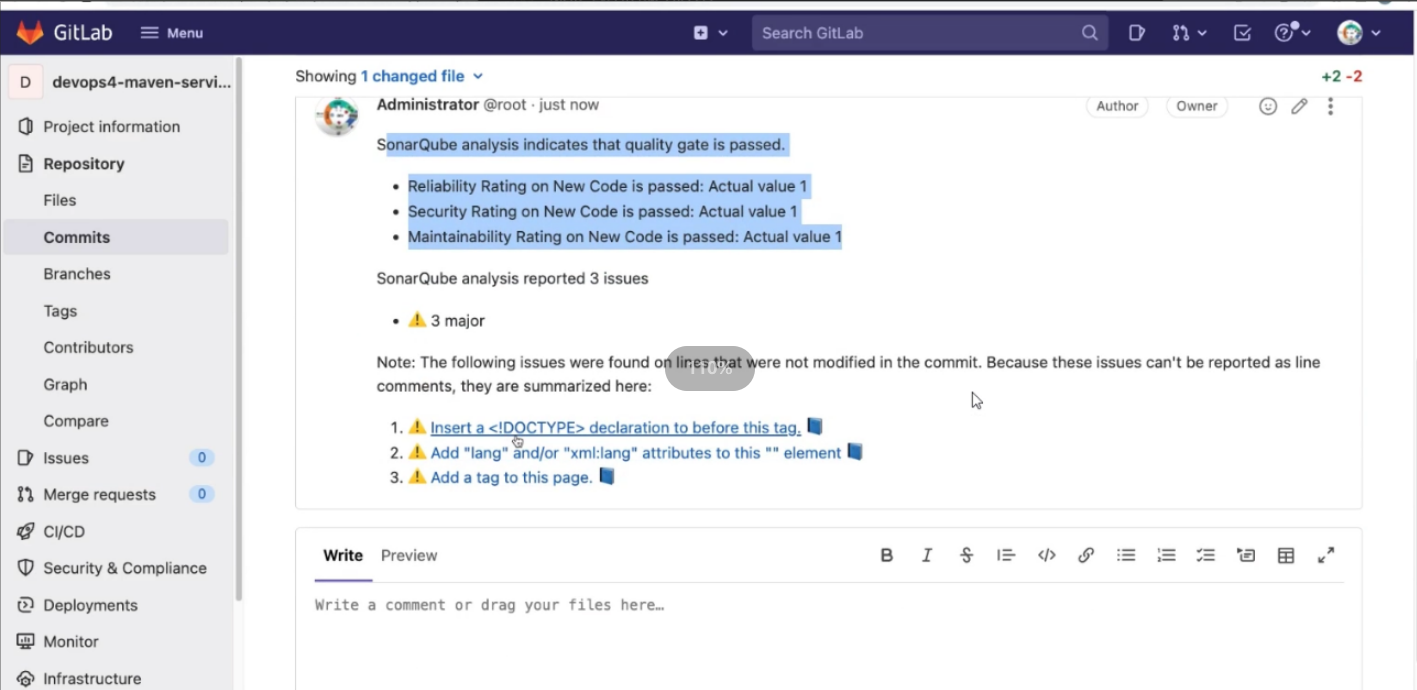Open the Menu in top bar
The height and width of the screenshot is (690, 1417).
click(172, 33)
